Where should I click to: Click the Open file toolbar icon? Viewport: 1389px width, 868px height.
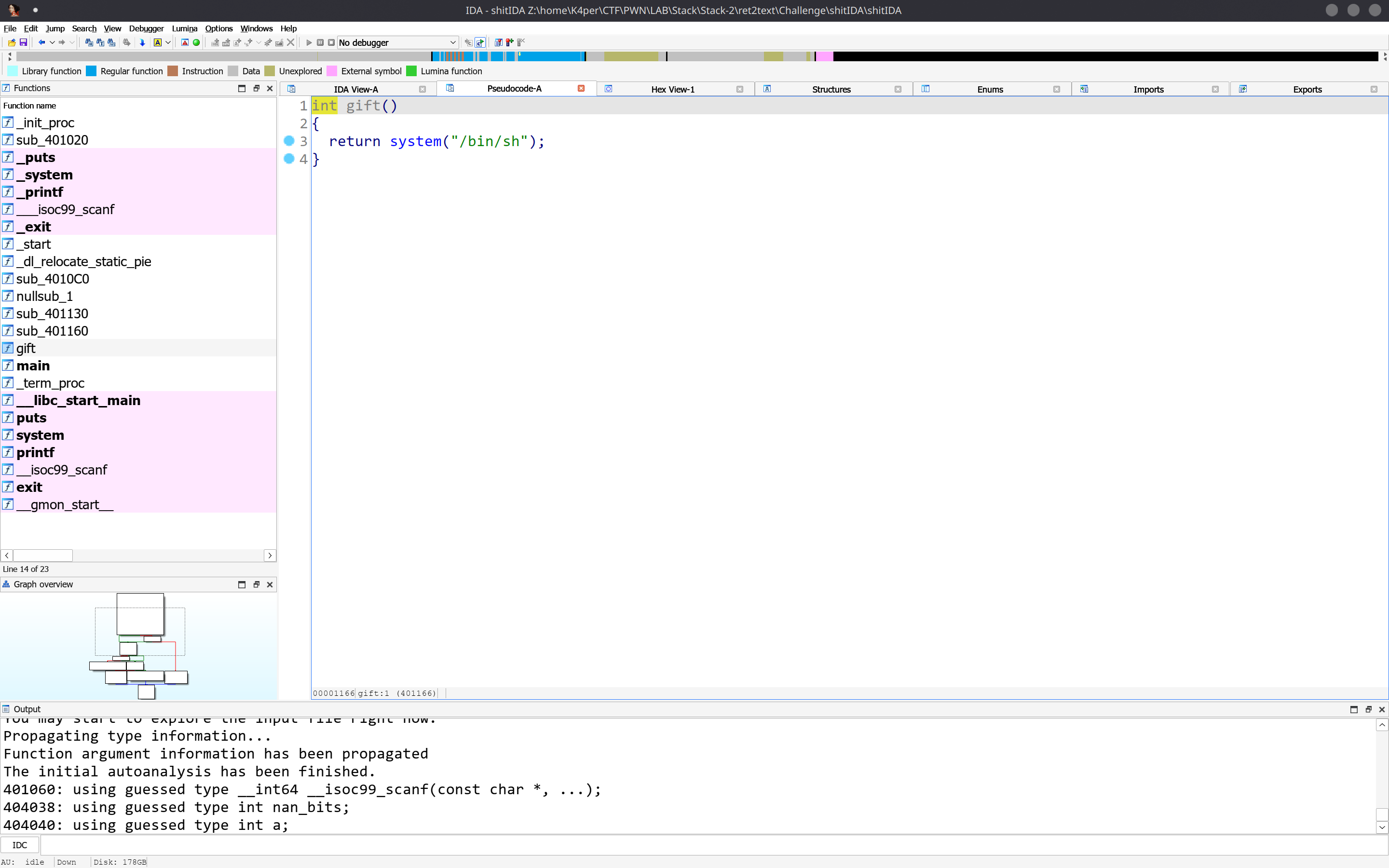pos(12,42)
